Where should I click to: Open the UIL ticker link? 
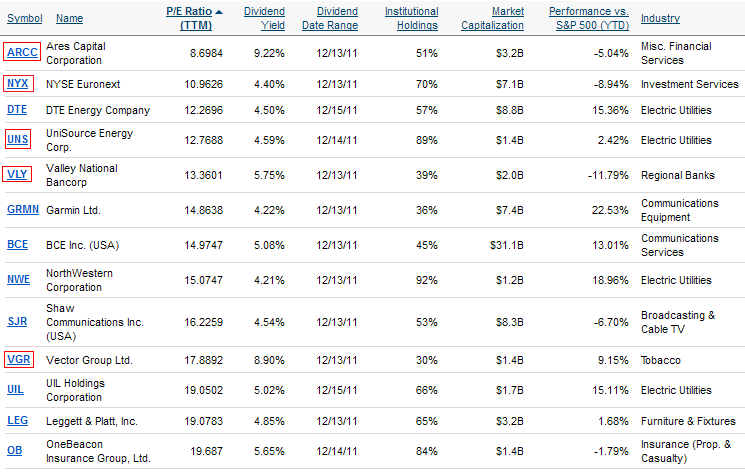pos(15,389)
